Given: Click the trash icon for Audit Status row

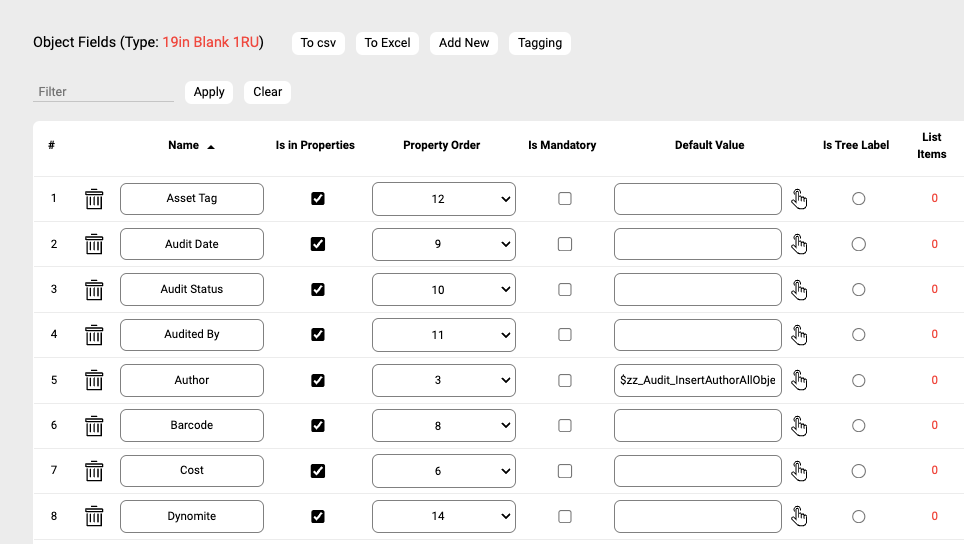Looking at the screenshot, I should click(94, 290).
